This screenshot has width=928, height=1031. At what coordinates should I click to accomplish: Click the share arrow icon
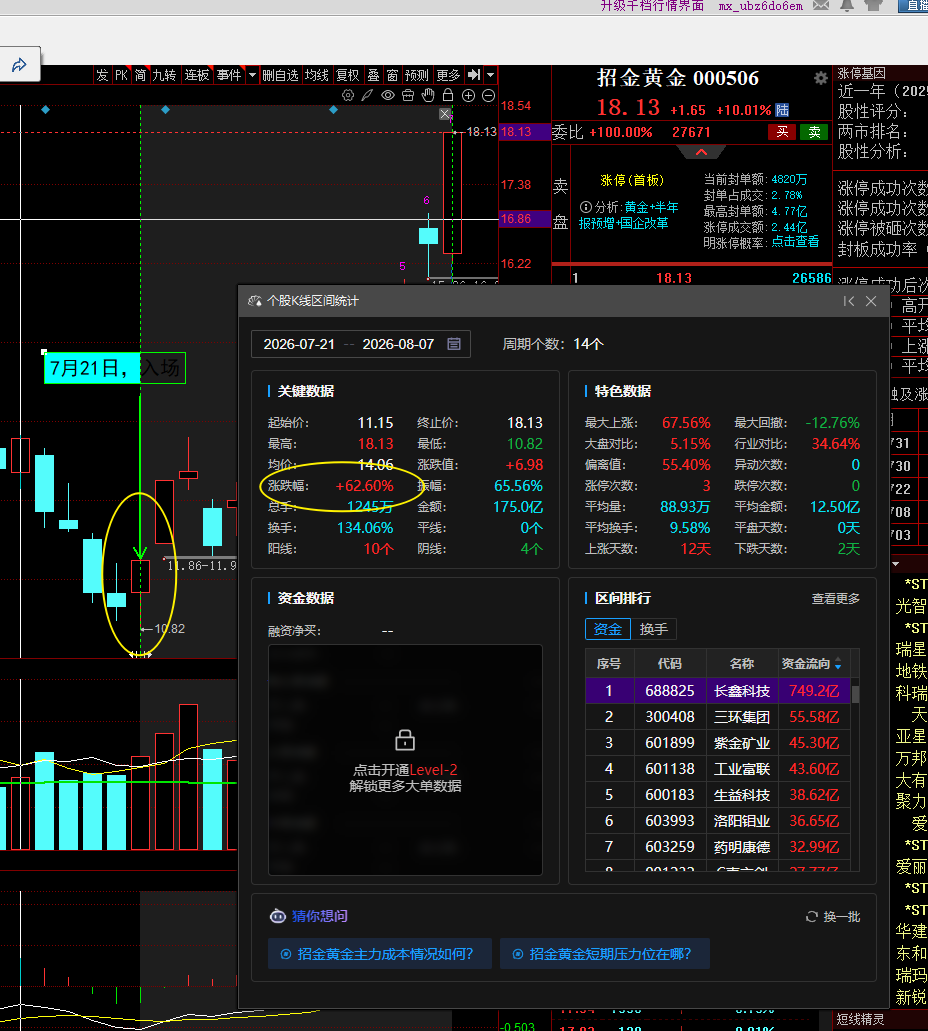[19, 64]
